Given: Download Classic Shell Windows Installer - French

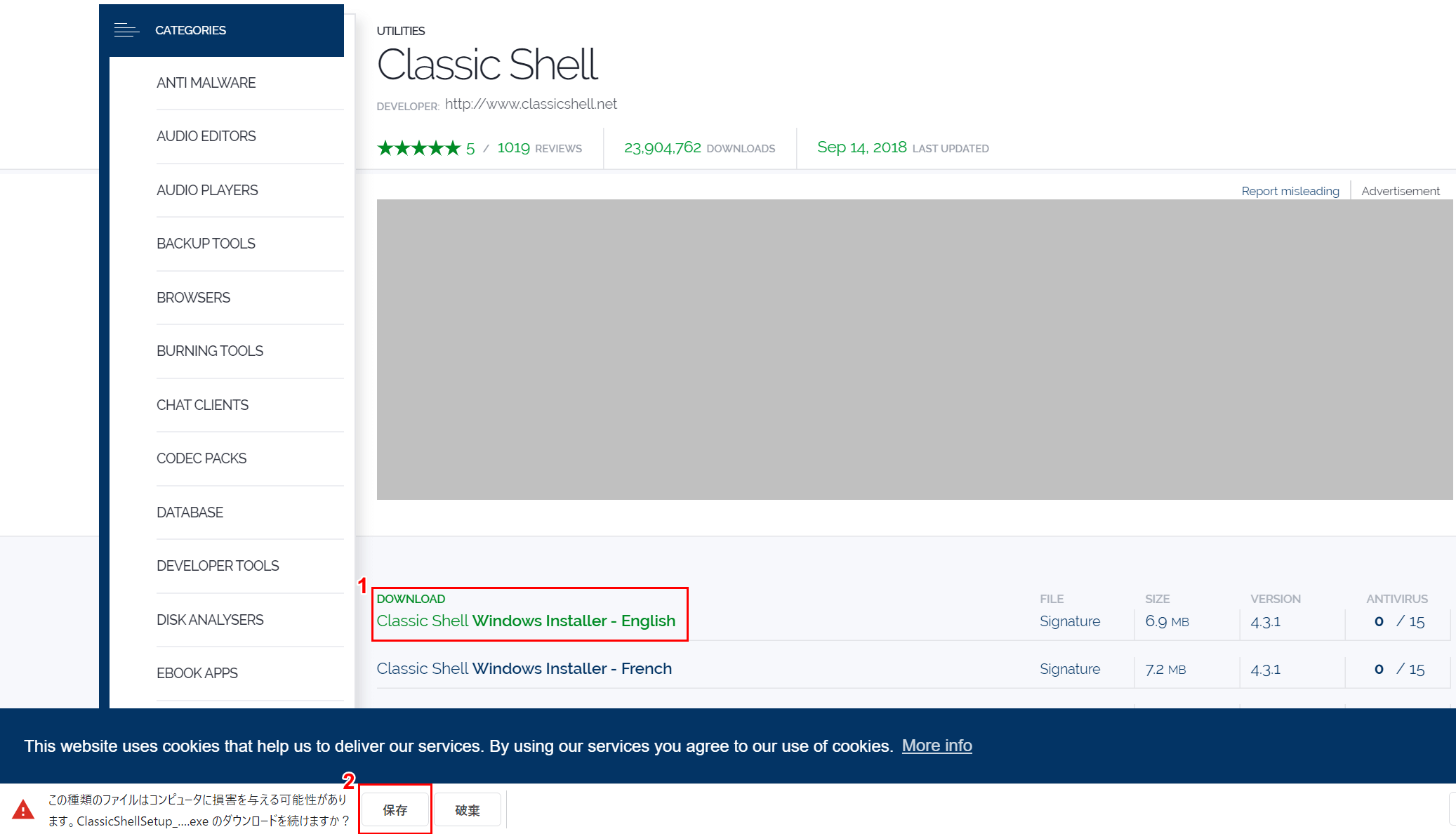Looking at the screenshot, I should tap(524, 668).
